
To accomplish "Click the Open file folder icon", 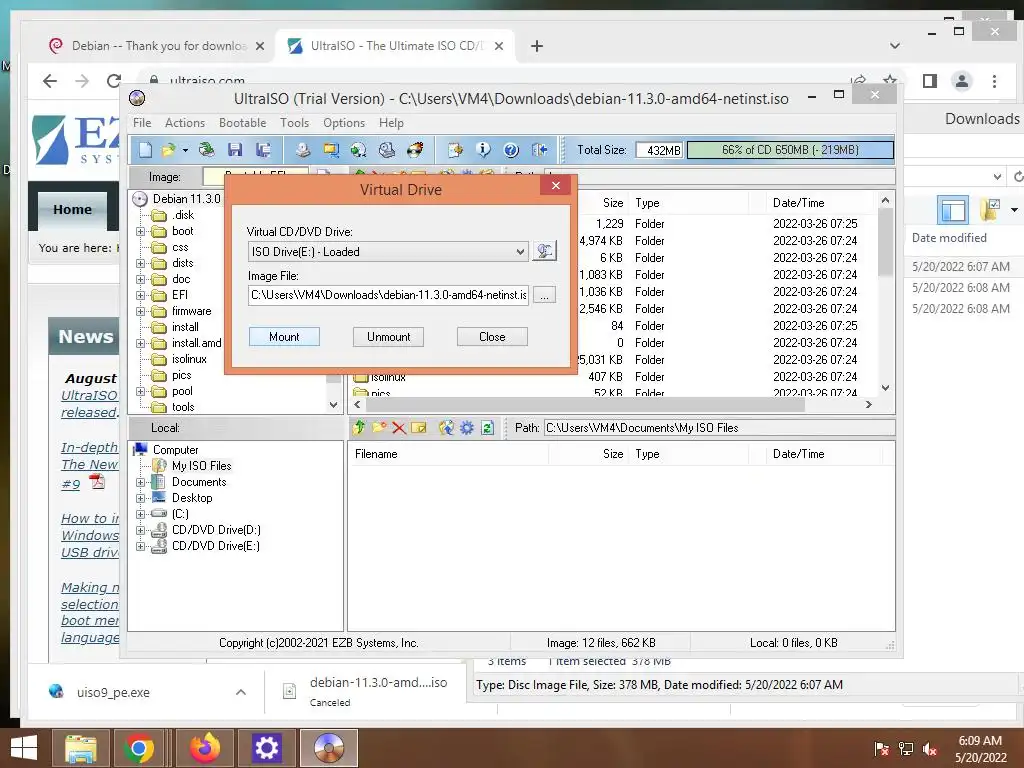I will (x=168, y=150).
